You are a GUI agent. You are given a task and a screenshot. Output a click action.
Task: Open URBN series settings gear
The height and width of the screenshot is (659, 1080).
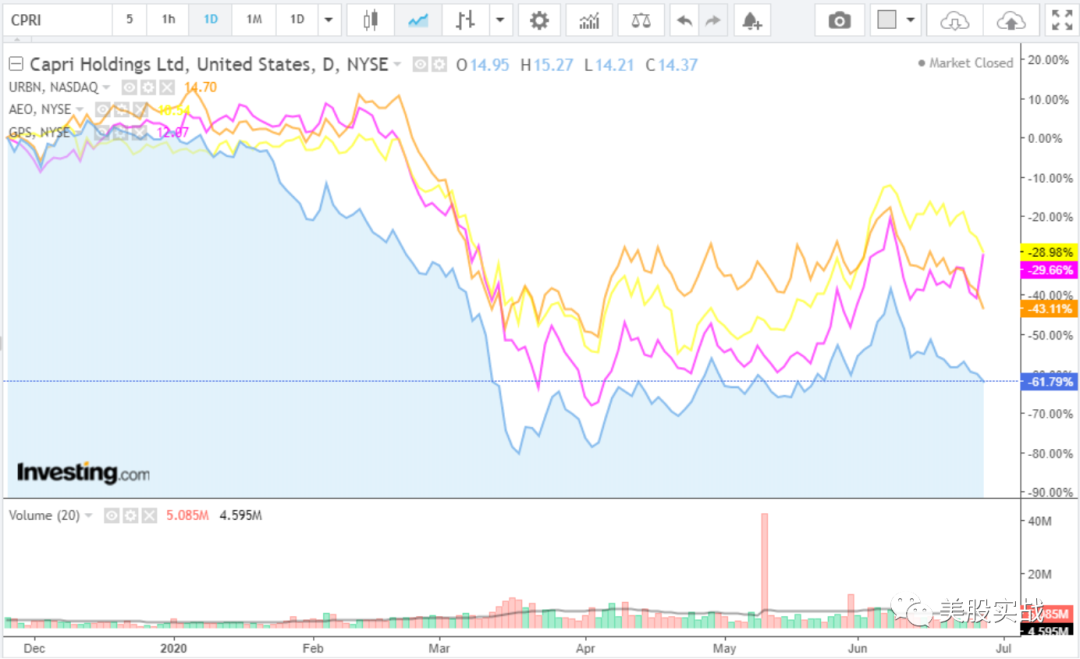click(x=148, y=87)
